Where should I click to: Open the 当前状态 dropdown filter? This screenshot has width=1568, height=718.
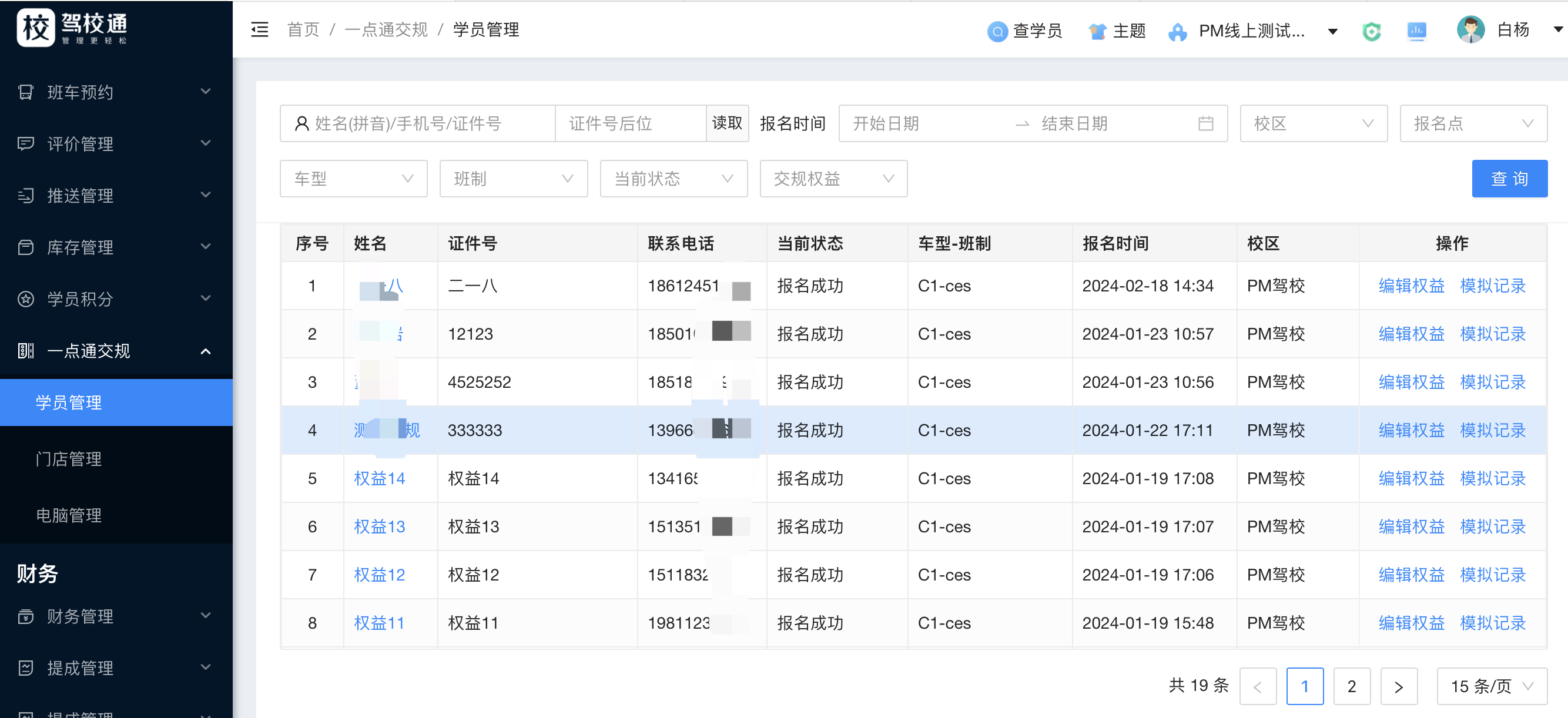674,178
